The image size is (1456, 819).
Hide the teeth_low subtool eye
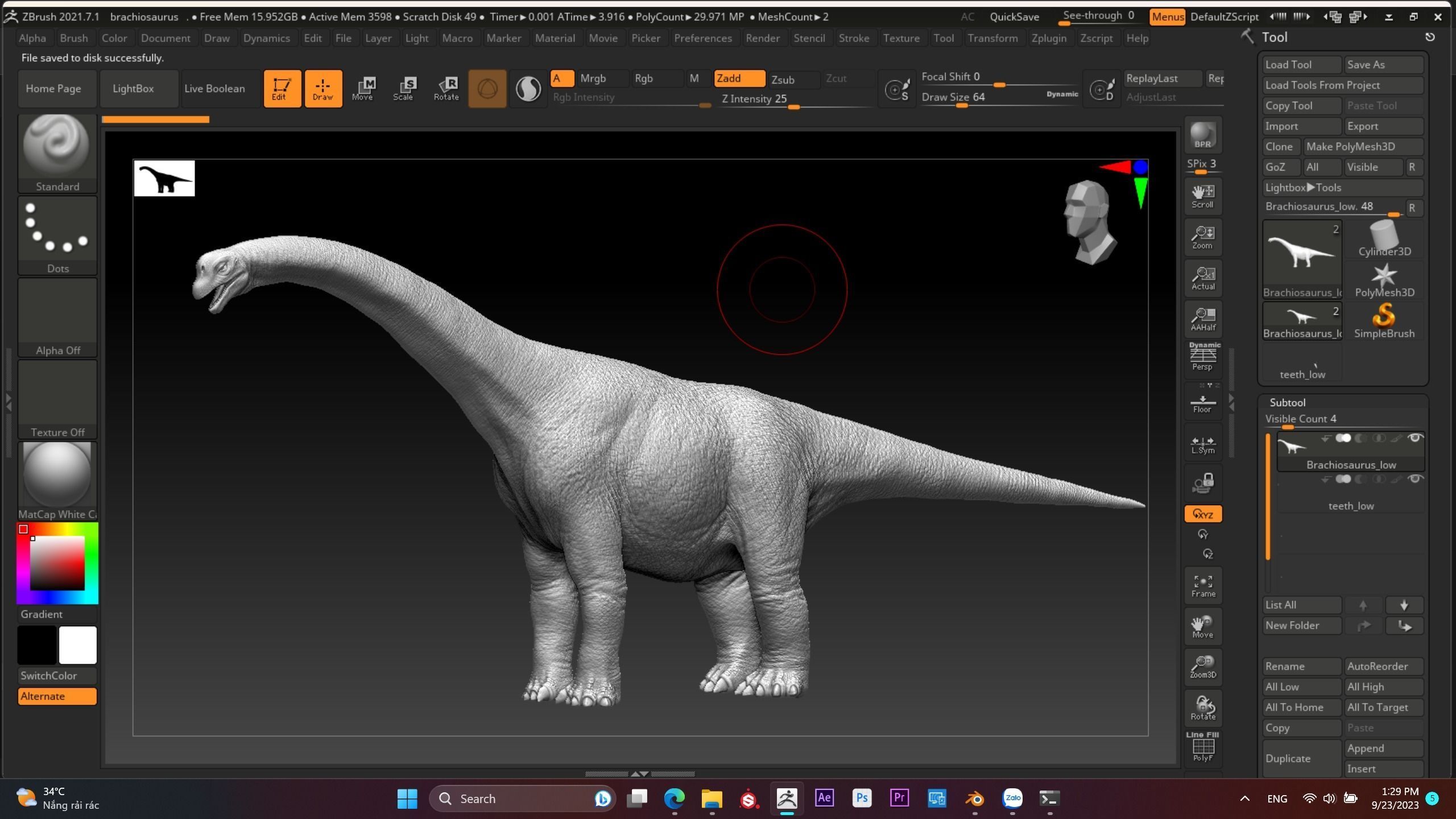tap(1415, 479)
